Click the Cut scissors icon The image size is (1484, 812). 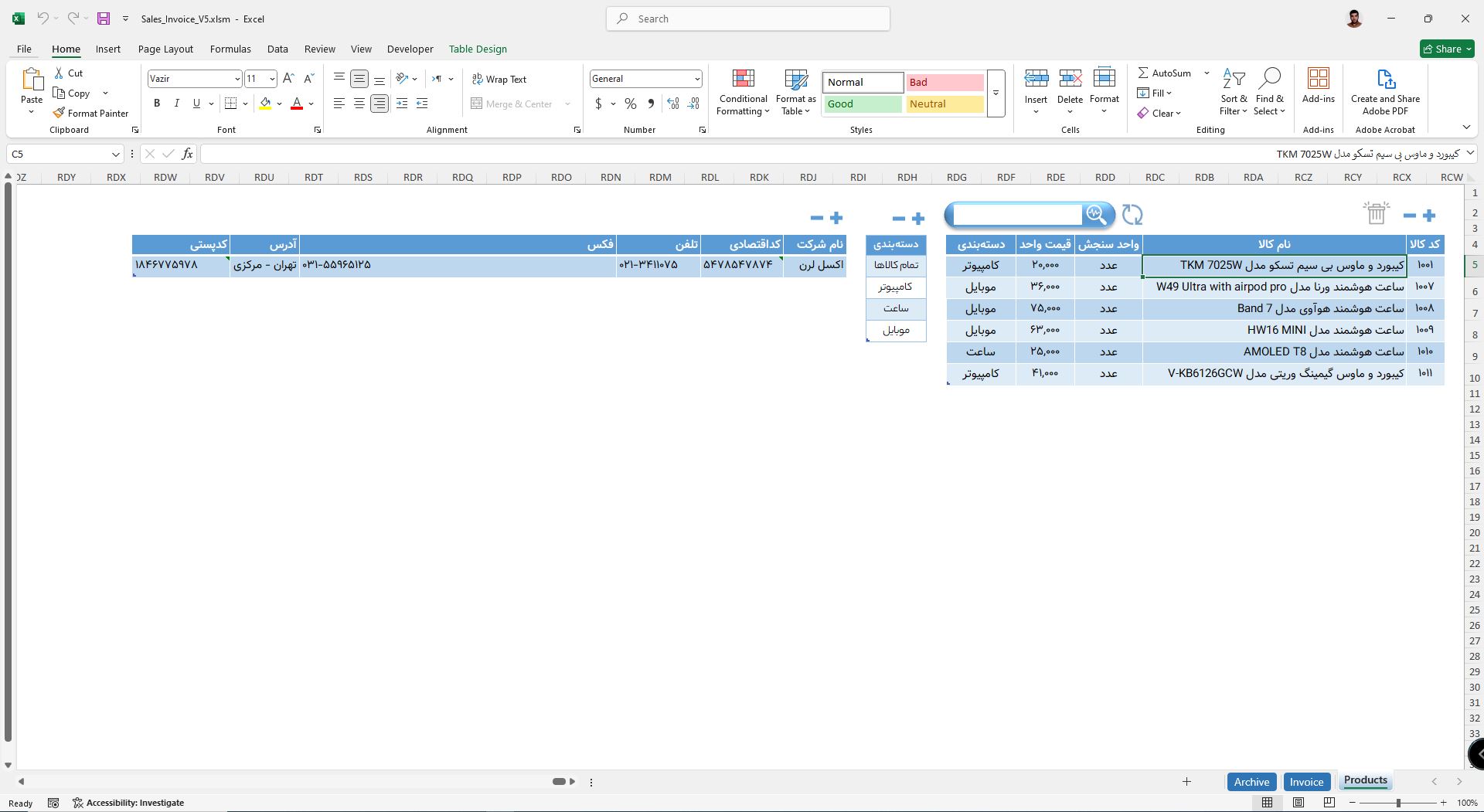point(59,73)
